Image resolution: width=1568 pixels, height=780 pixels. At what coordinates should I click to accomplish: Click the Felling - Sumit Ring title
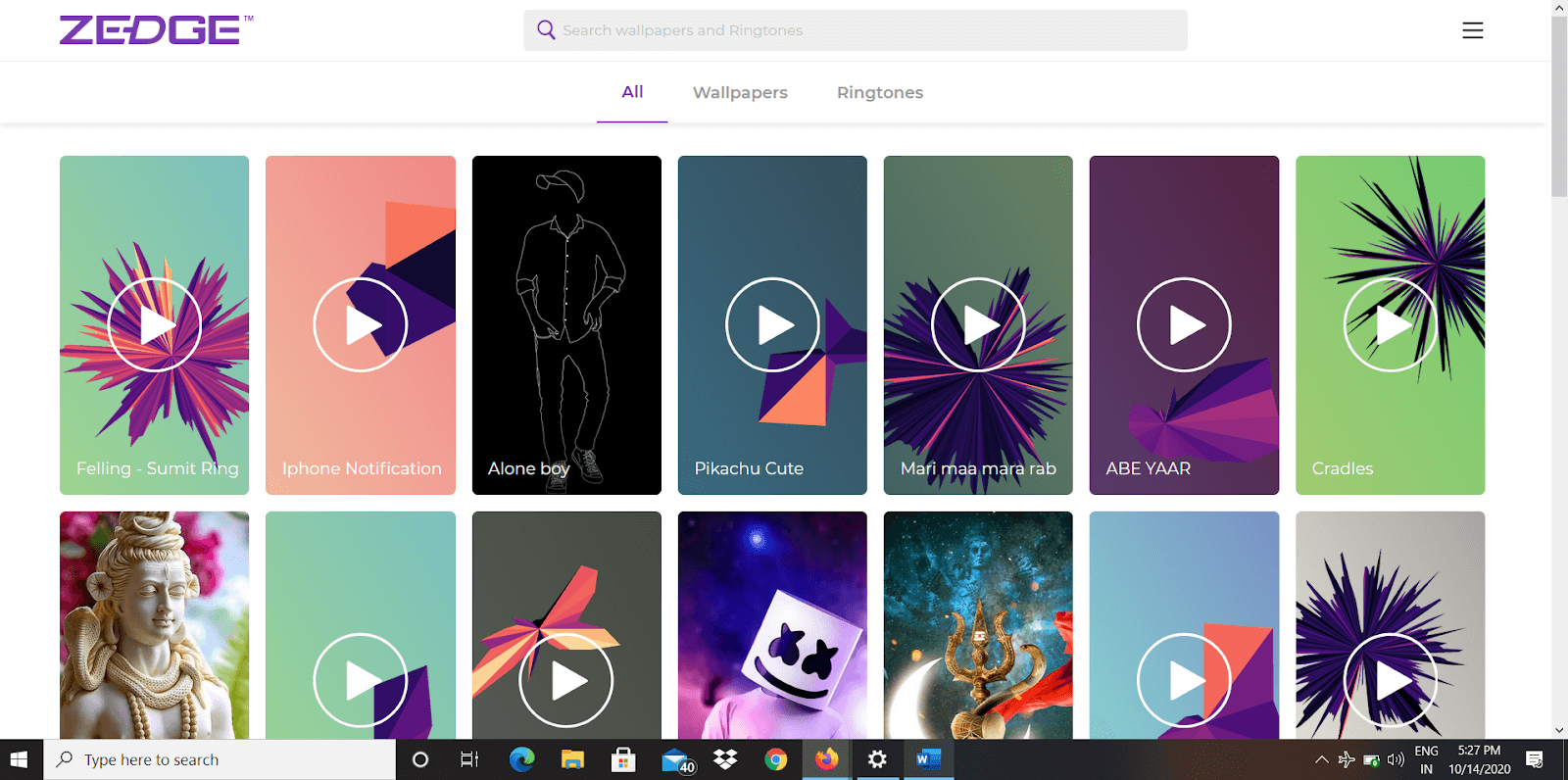(x=157, y=468)
